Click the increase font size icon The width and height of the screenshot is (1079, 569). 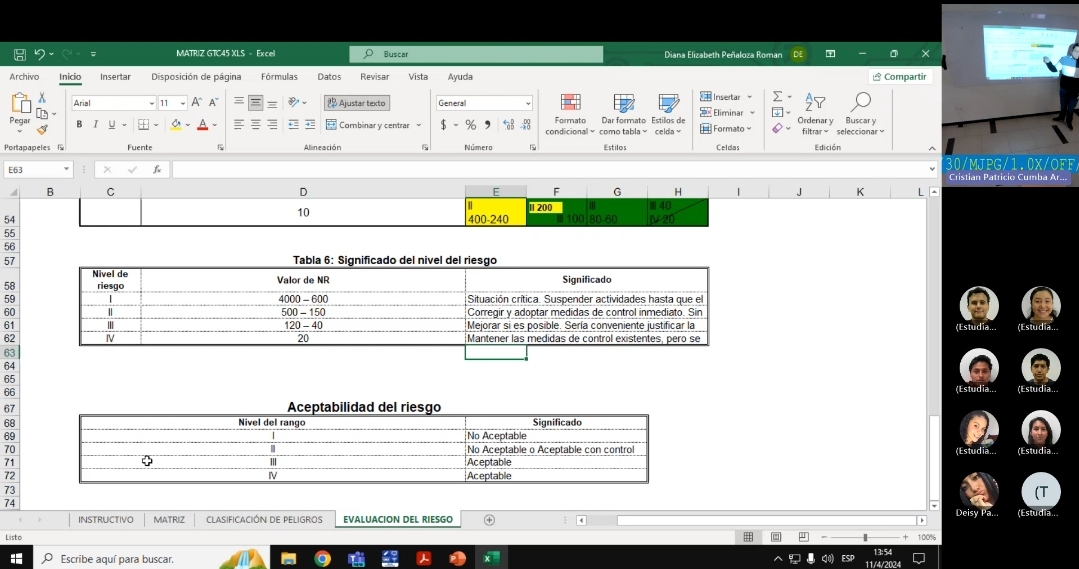click(x=196, y=103)
